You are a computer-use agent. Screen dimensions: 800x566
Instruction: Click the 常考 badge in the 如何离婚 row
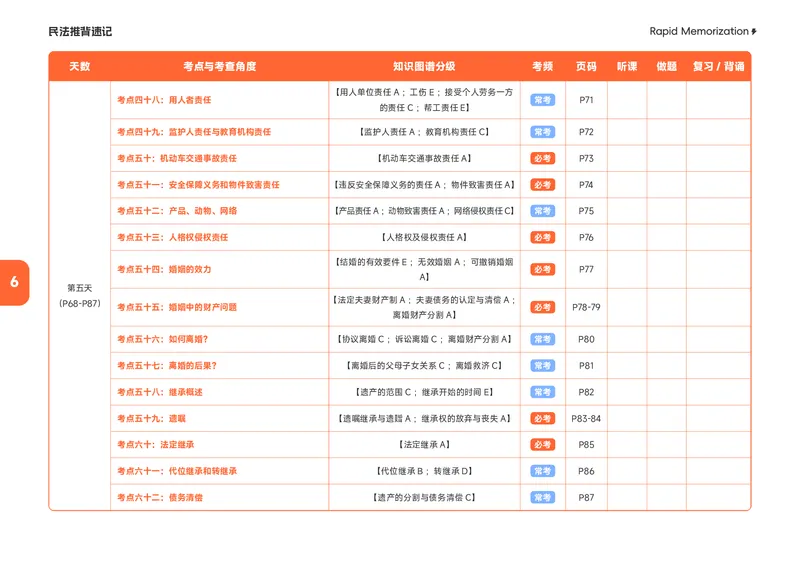pyautogui.click(x=542, y=339)
